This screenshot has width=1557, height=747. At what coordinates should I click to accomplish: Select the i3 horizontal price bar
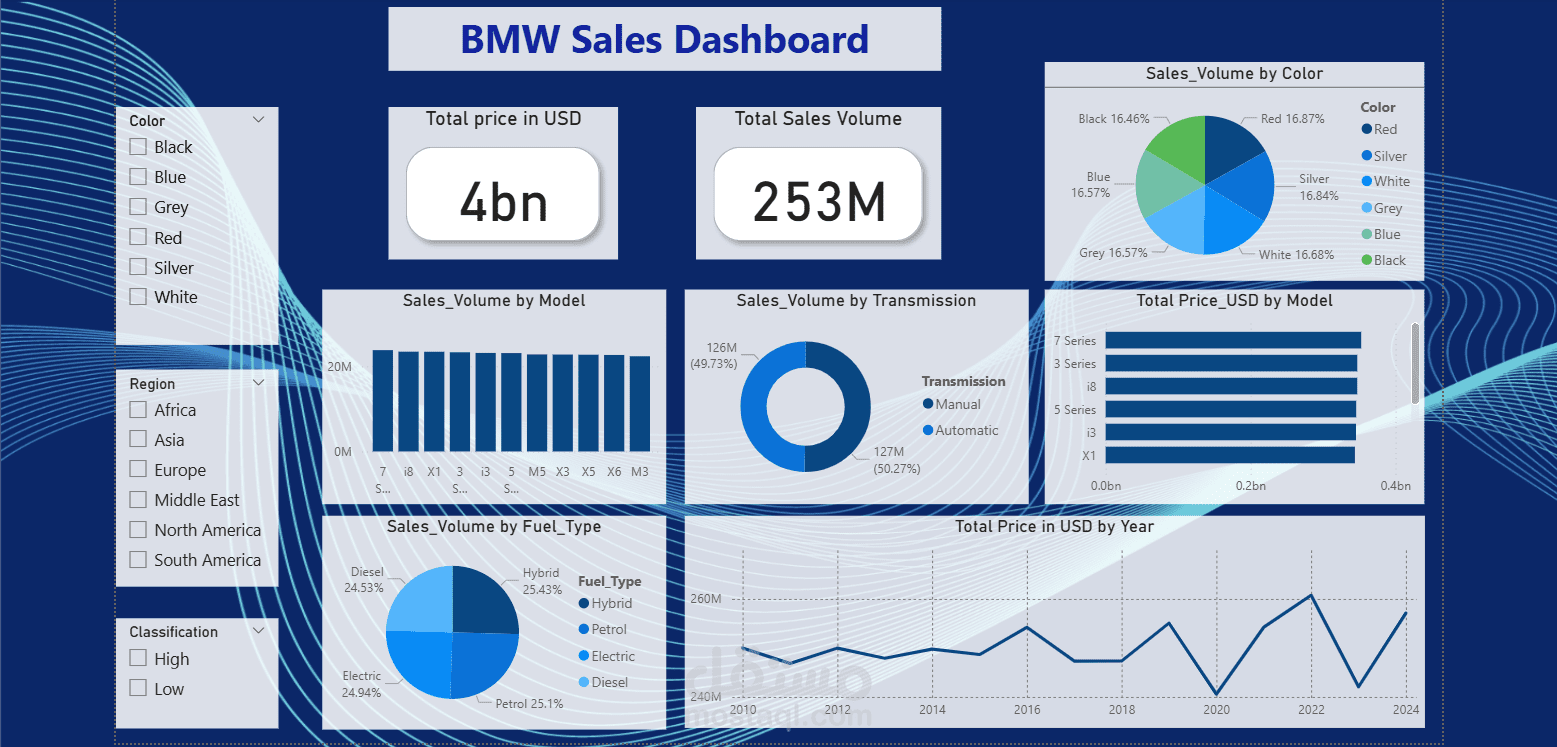coord(1230,432)
